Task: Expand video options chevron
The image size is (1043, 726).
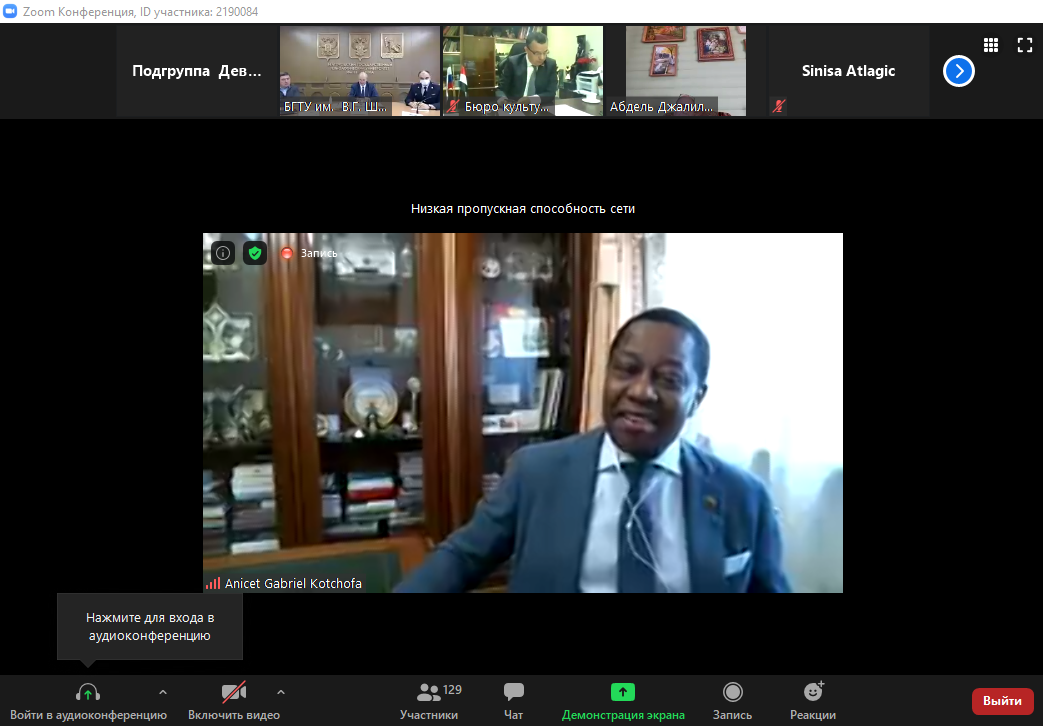Action: pos(281,692)
